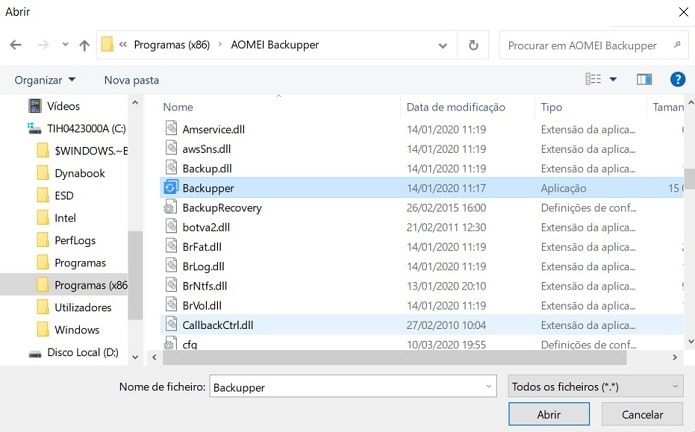Click the Abrir button
This screenshot has height=432, width=695.
click(549, 414)
